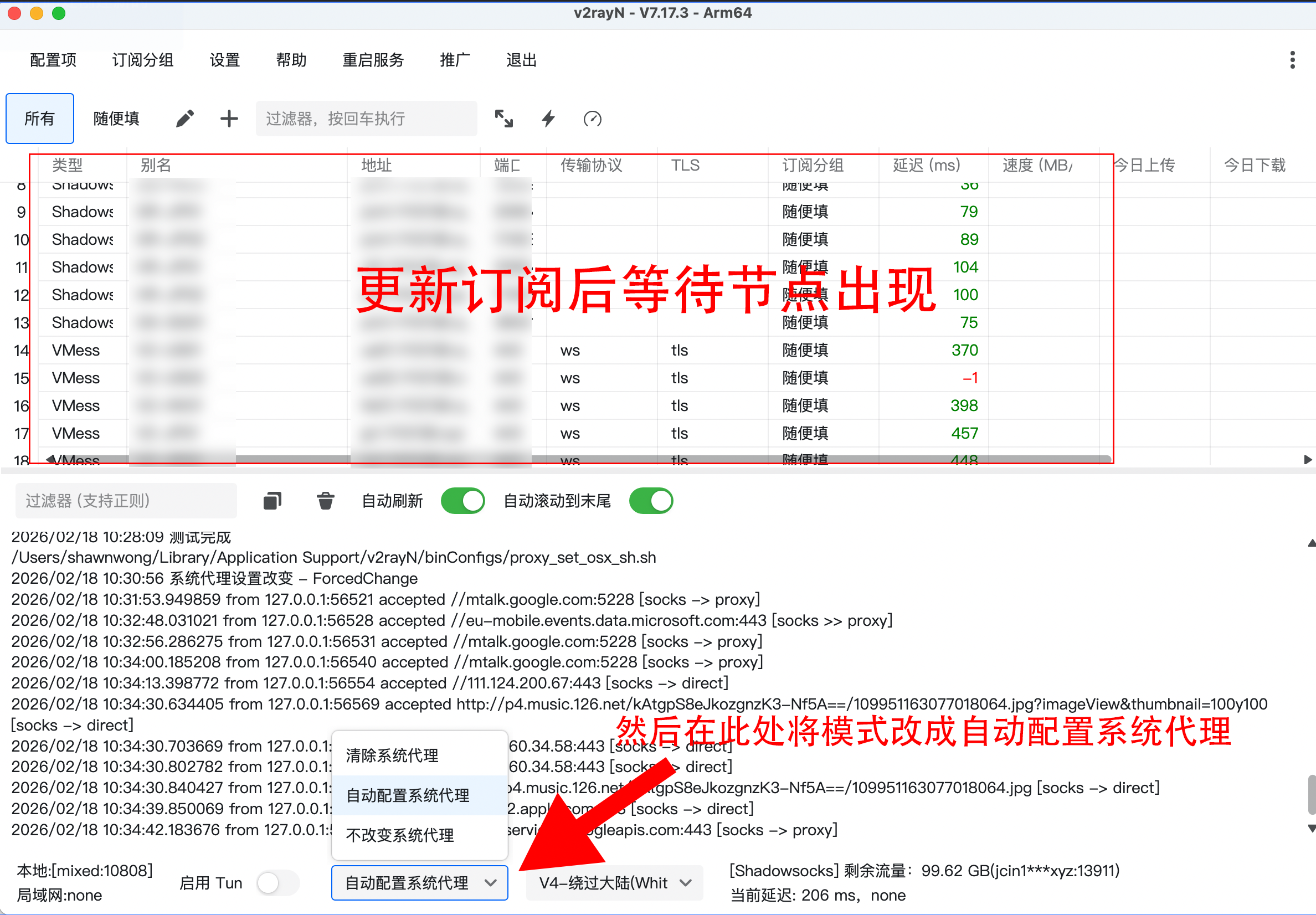Select row 9 Shadowsocks server
The image size is (1316, 915).
click(658, 212)
